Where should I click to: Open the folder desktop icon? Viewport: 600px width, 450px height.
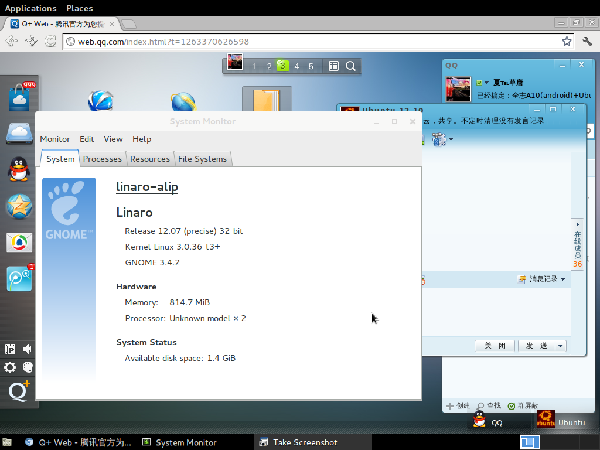click(267, 99)
